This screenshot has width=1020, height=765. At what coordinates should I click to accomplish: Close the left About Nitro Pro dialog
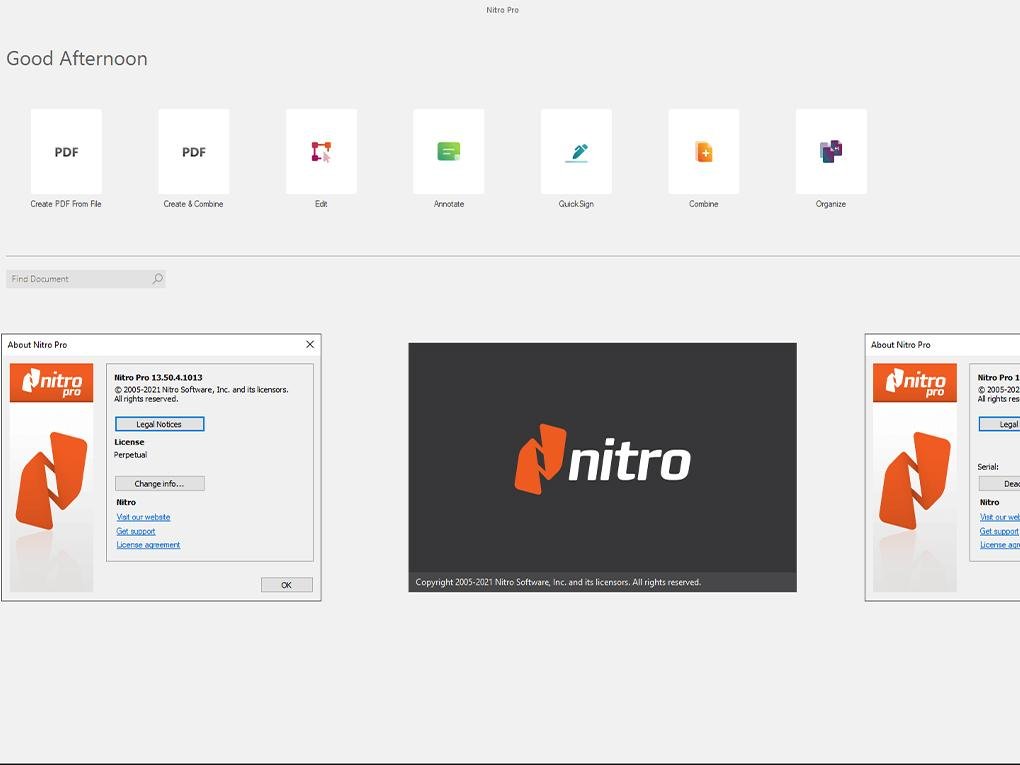pos(309,344)
